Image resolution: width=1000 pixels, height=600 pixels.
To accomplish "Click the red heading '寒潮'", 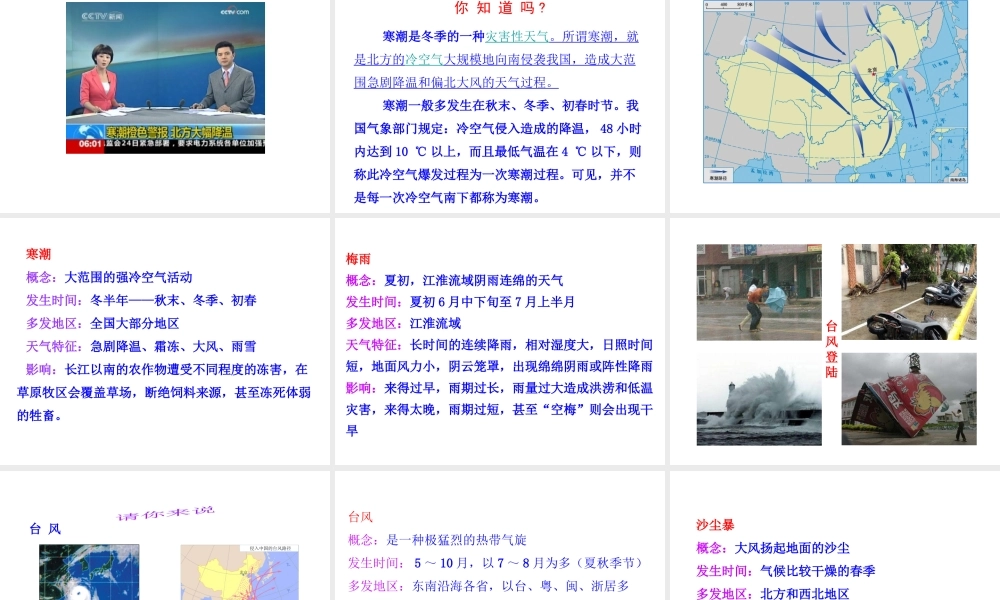I will pyautogui.click(x=38, y=254).
